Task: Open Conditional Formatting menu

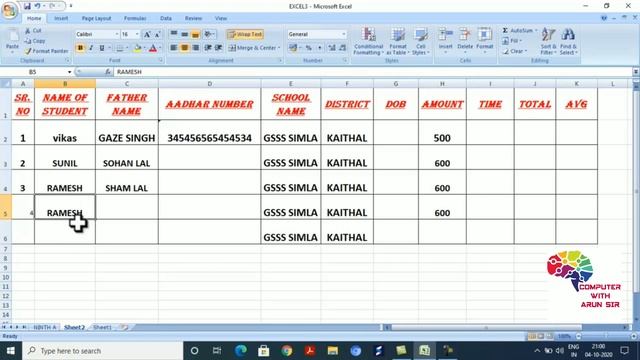Action: (x=368, y=41)
